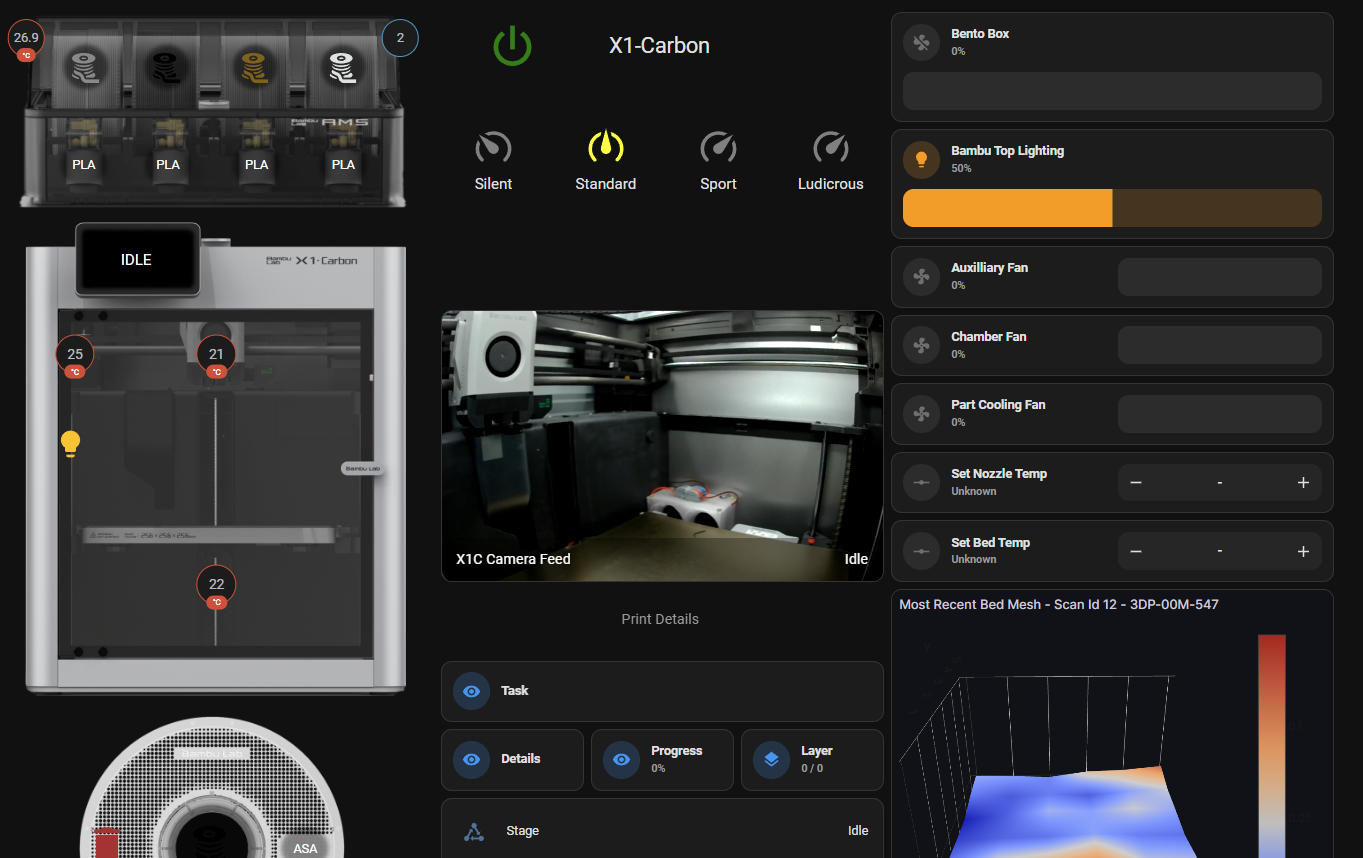The image size is (1363, 858).
Task: Click the bed mesh color scale bar
Action: point(1271,745)
